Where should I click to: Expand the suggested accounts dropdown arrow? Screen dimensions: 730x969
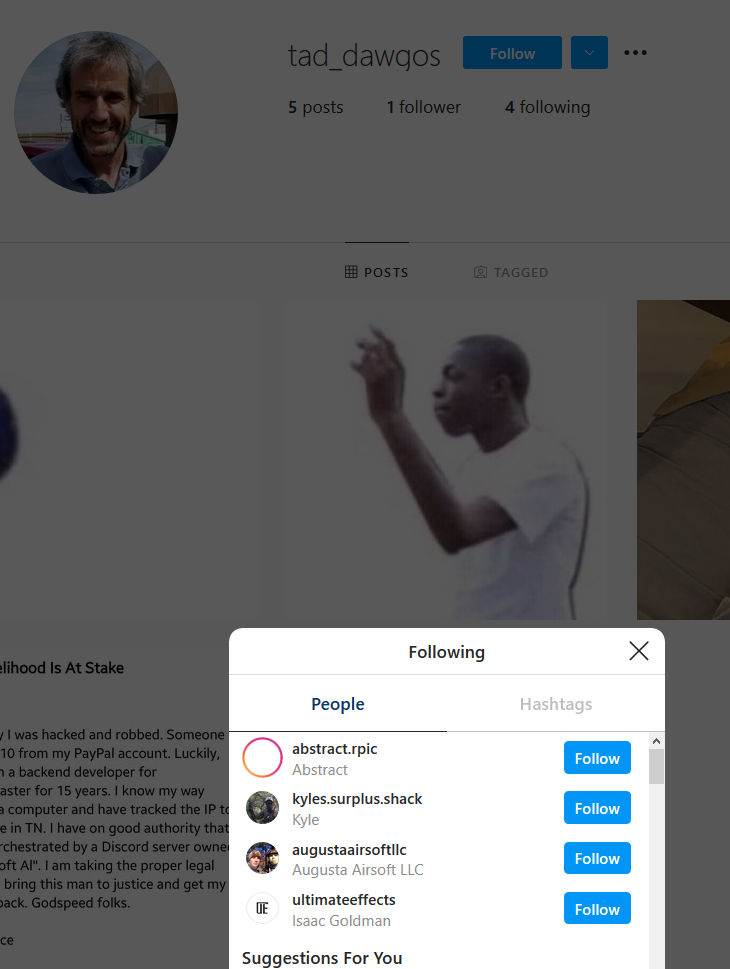pyautogui.click(x=589, y=53)
